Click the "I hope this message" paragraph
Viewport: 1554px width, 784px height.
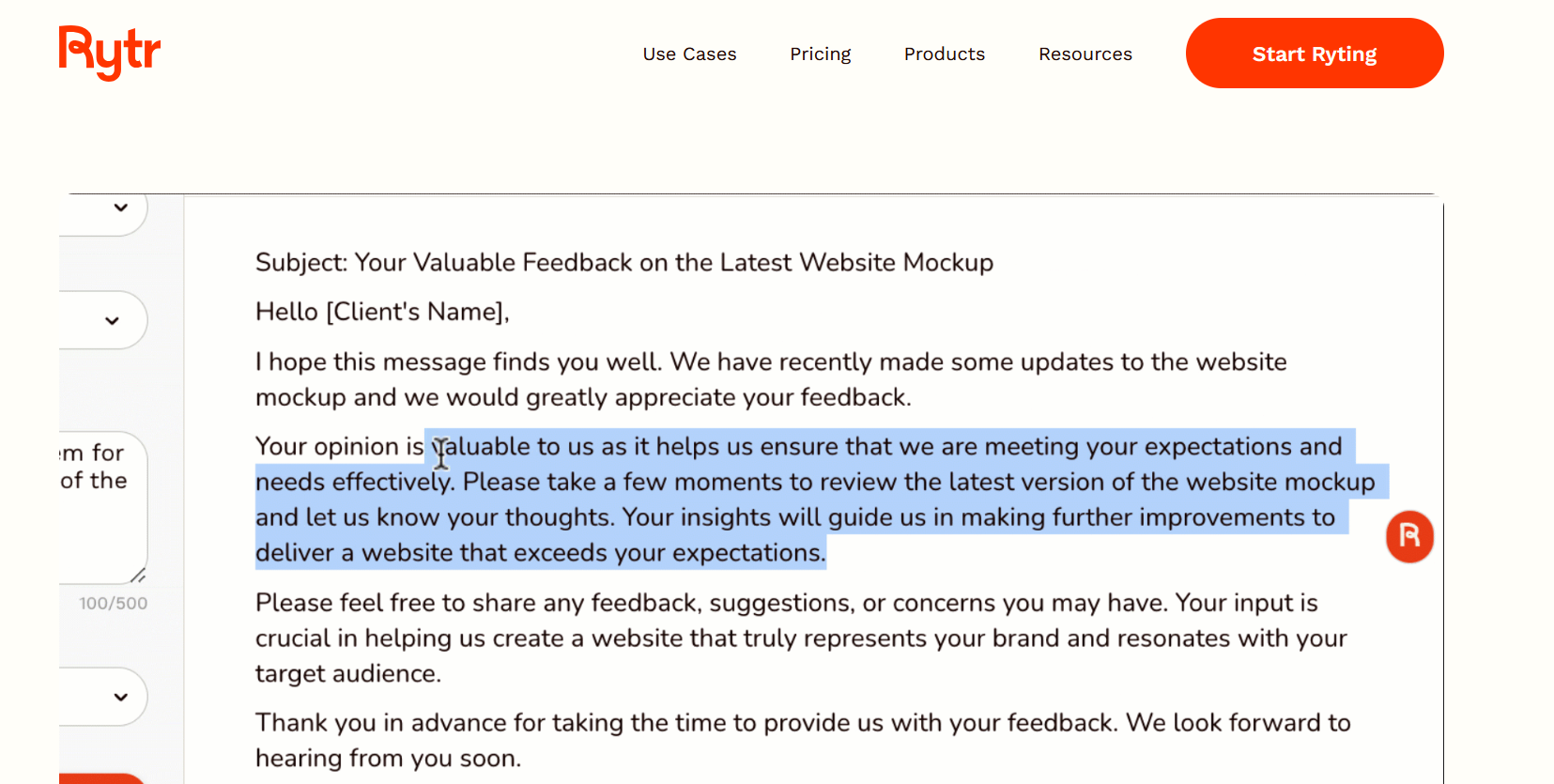pyautogui.click(x=770, y=379)
